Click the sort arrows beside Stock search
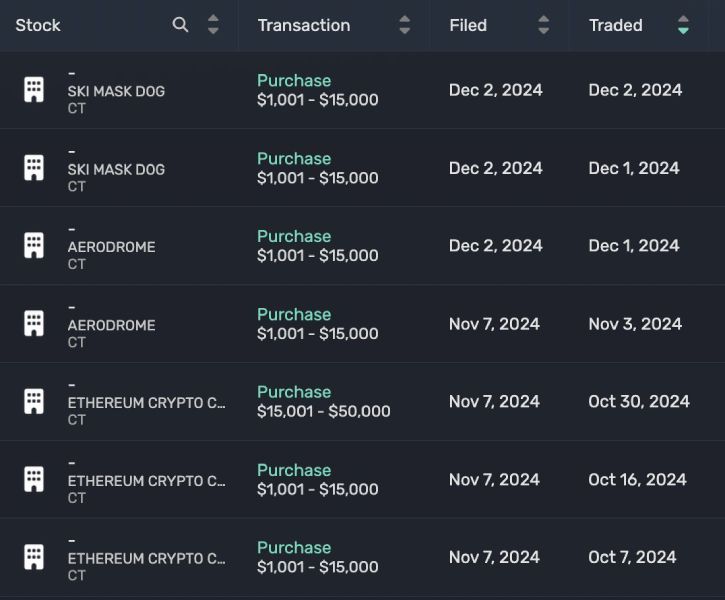Viewport: 725px width, 600px height. pyautogui.click(x=213, y=25)
